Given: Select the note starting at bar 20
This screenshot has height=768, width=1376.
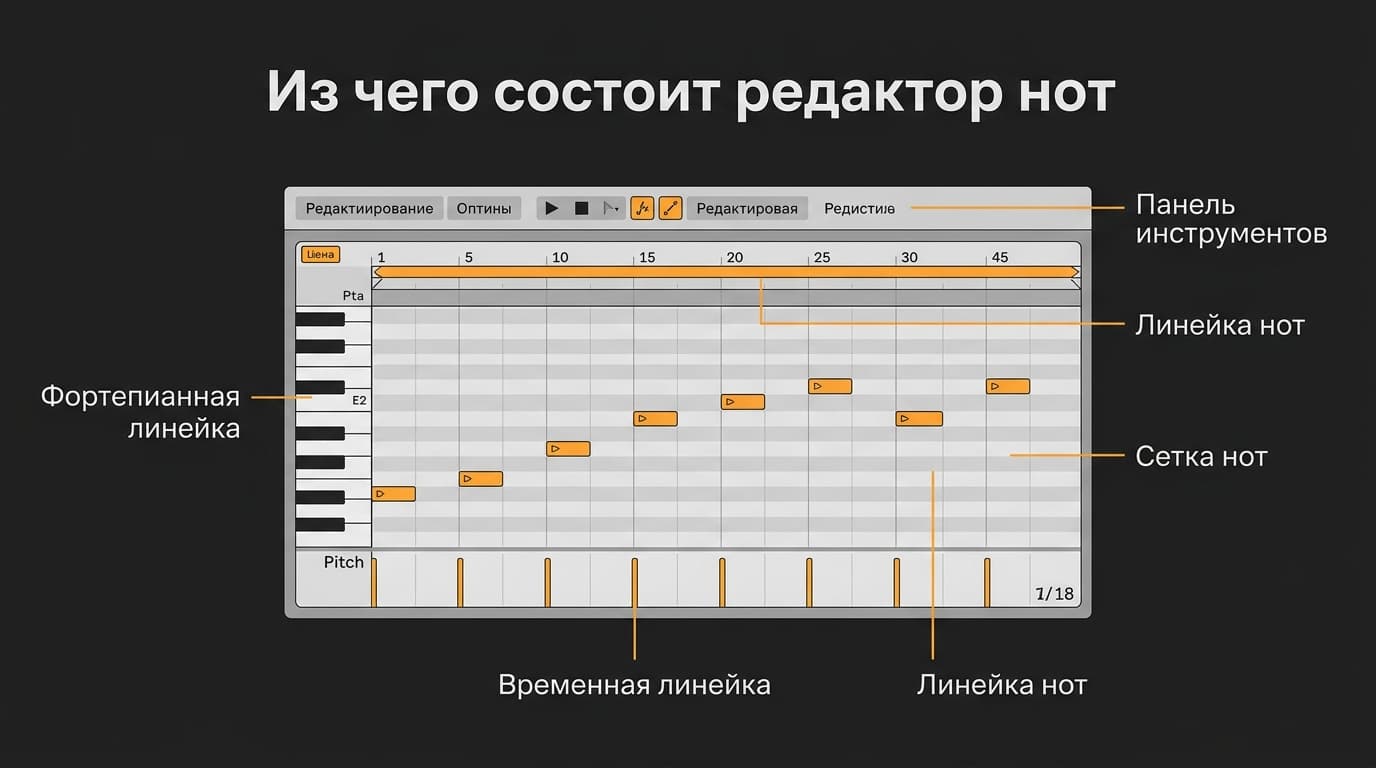Looking at the screenshot, I should point(743,402).
